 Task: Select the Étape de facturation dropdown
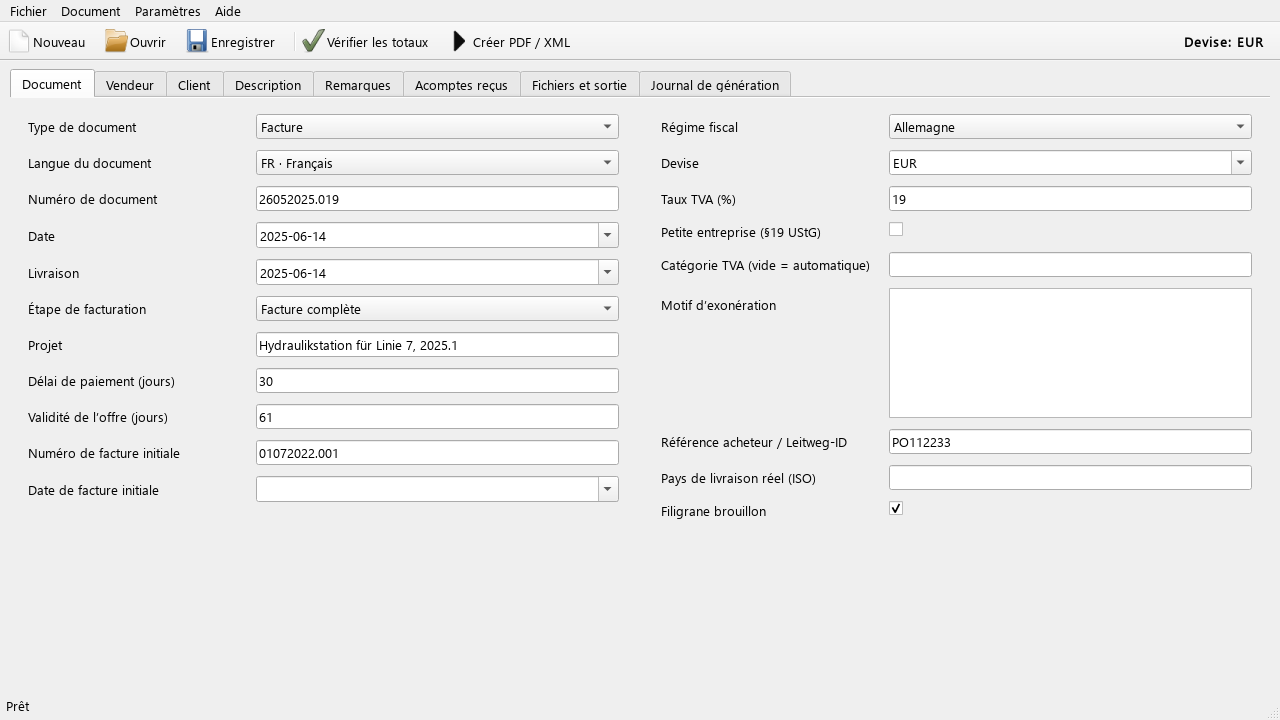437,309
